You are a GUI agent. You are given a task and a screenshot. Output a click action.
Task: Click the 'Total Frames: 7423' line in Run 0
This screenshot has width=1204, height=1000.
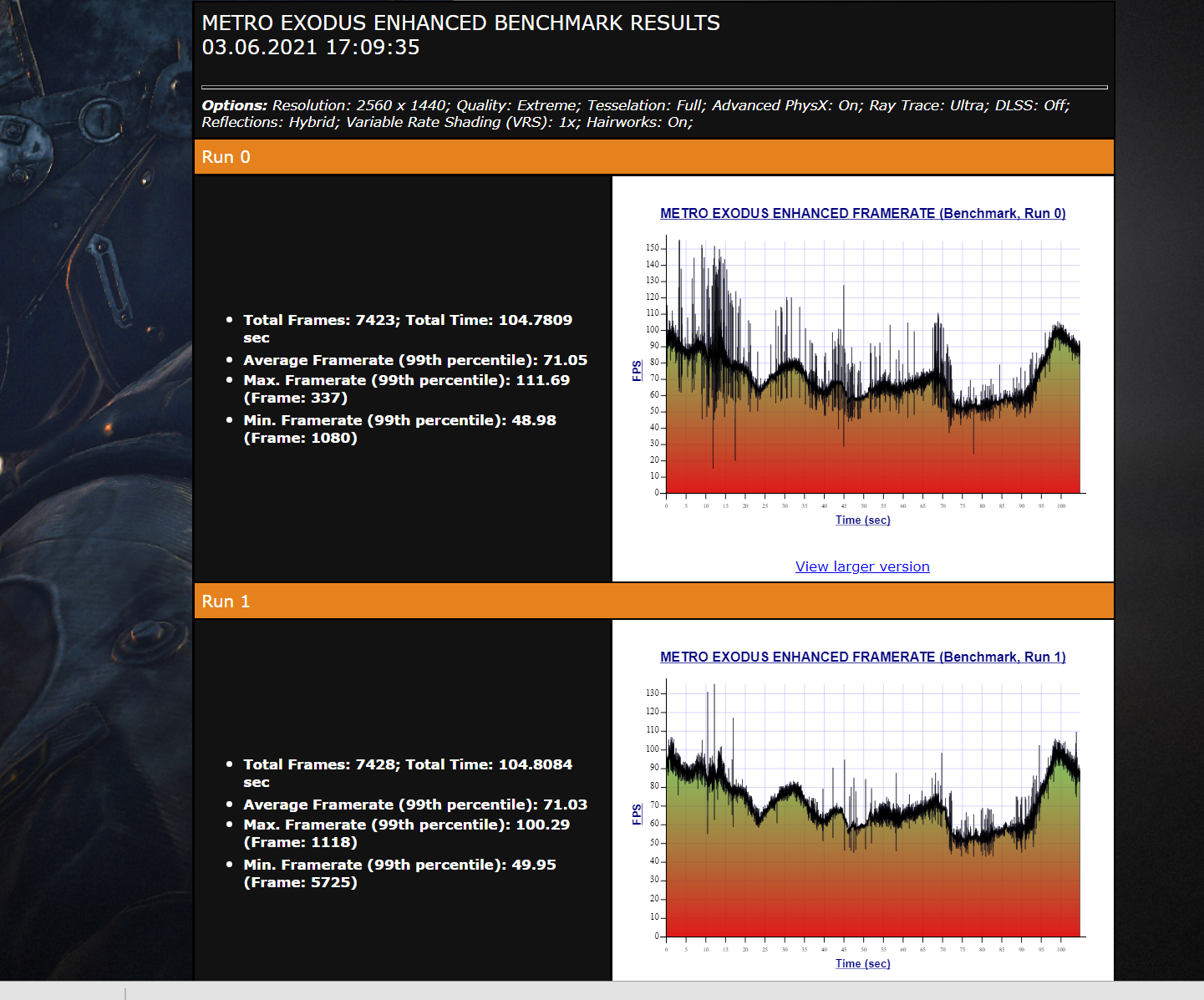click(x=408, y=328)
